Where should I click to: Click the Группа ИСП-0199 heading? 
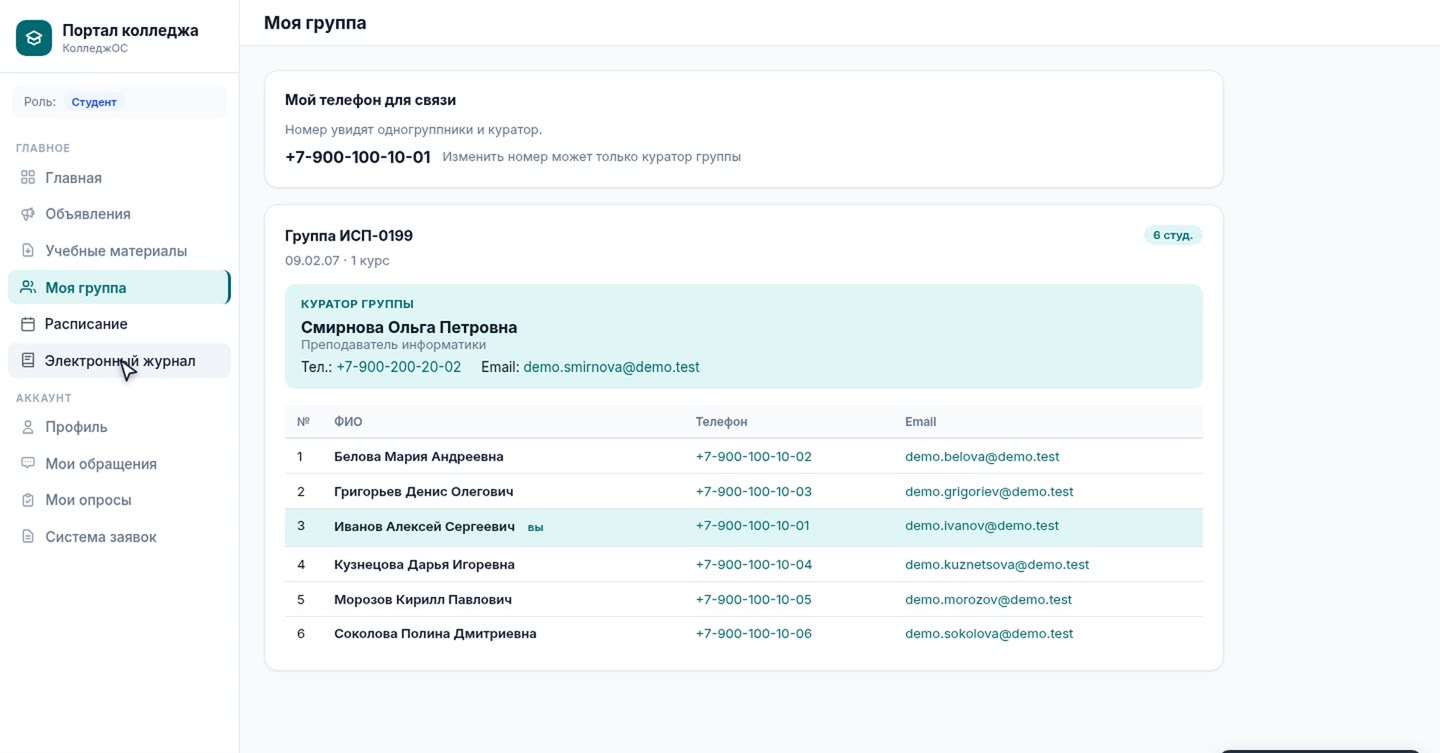pyautogui.click(x=349, y=236)
